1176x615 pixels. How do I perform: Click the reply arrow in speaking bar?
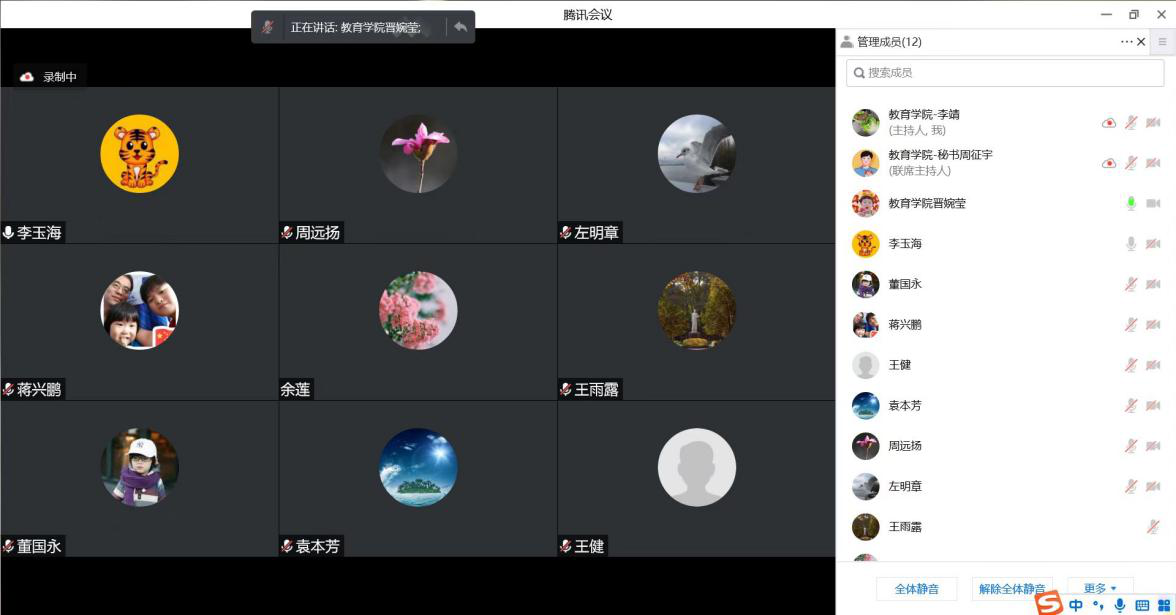[460, 27]
